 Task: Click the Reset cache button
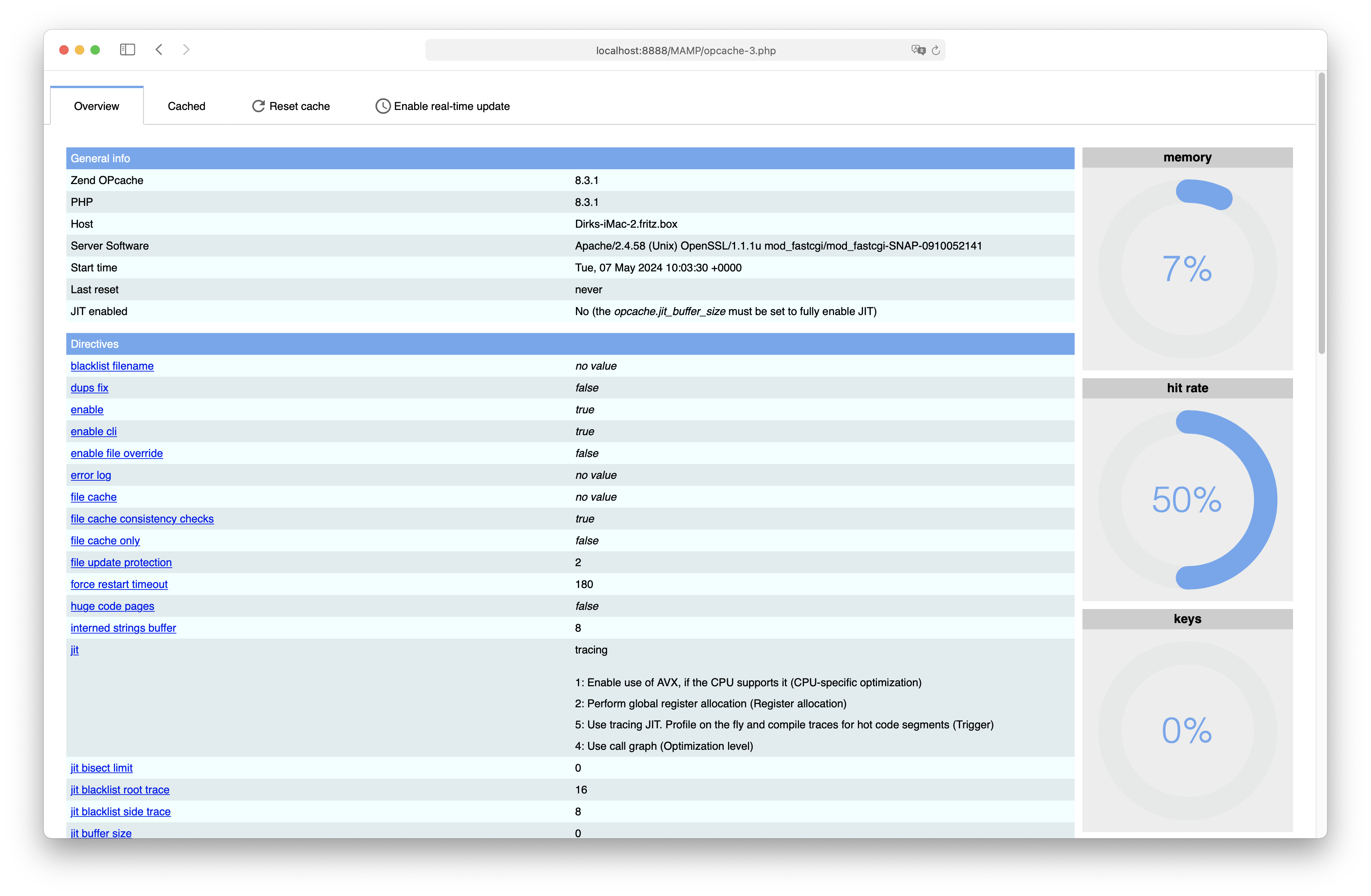[290, 105]
